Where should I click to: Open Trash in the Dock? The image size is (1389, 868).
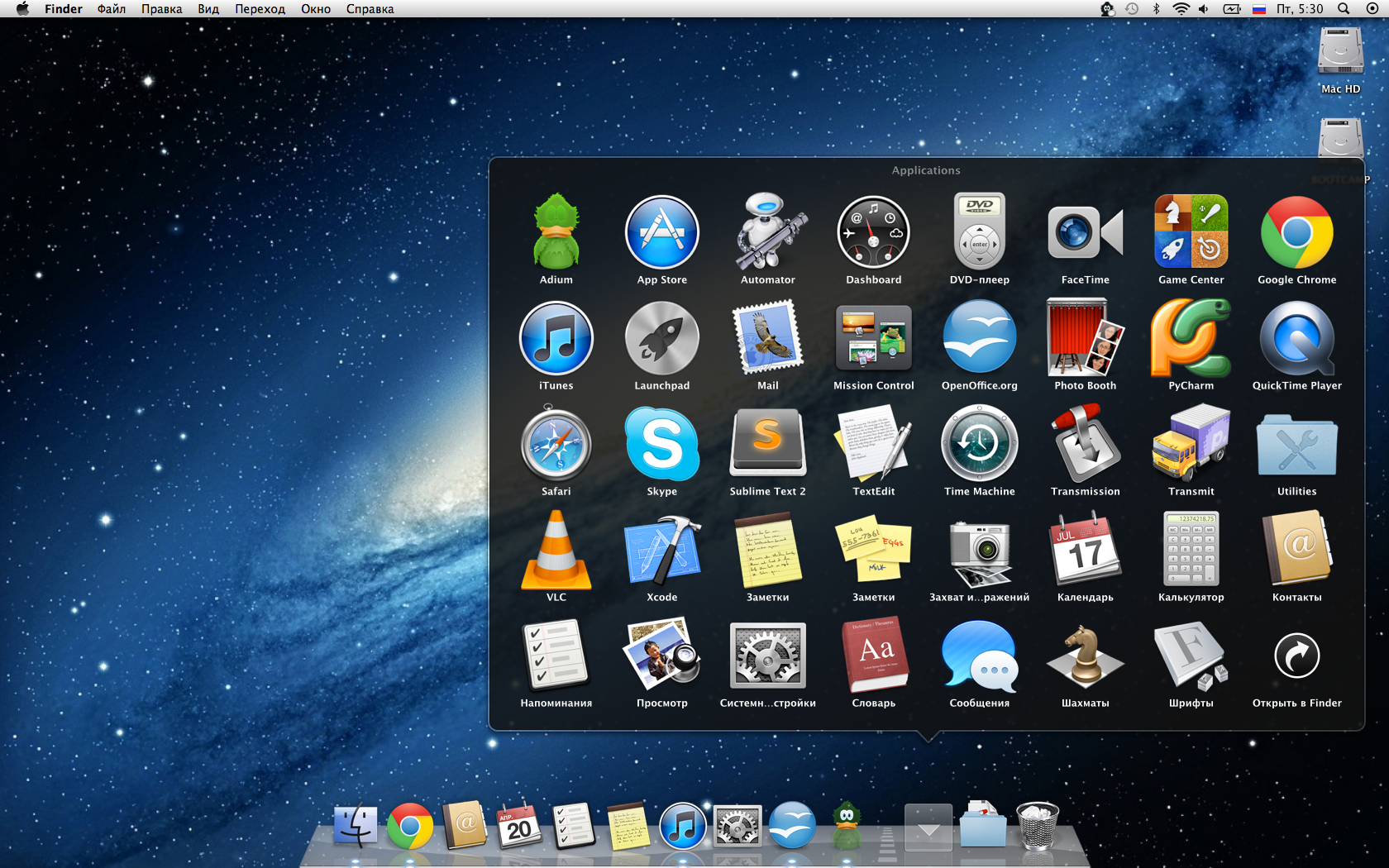[x=1037, y=825]
